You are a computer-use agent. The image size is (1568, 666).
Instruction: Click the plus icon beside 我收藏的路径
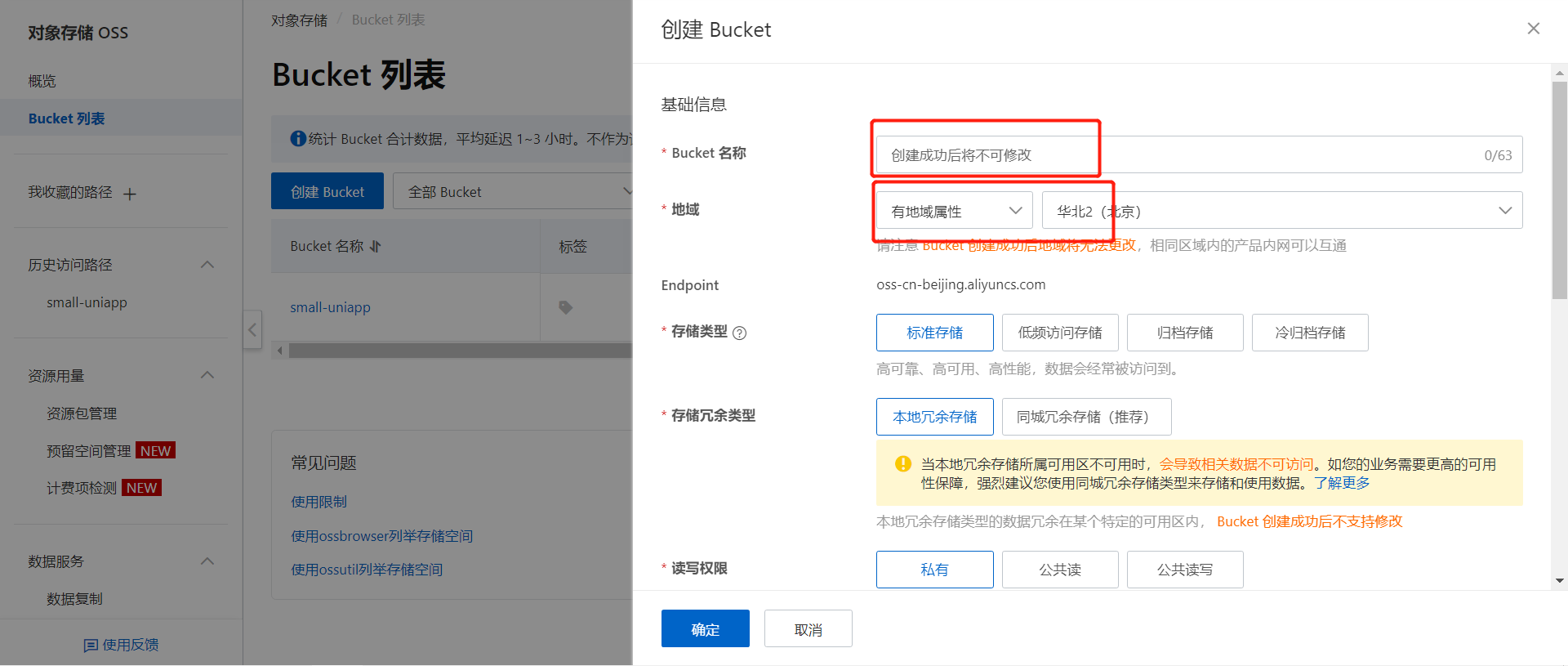[130, 194]
